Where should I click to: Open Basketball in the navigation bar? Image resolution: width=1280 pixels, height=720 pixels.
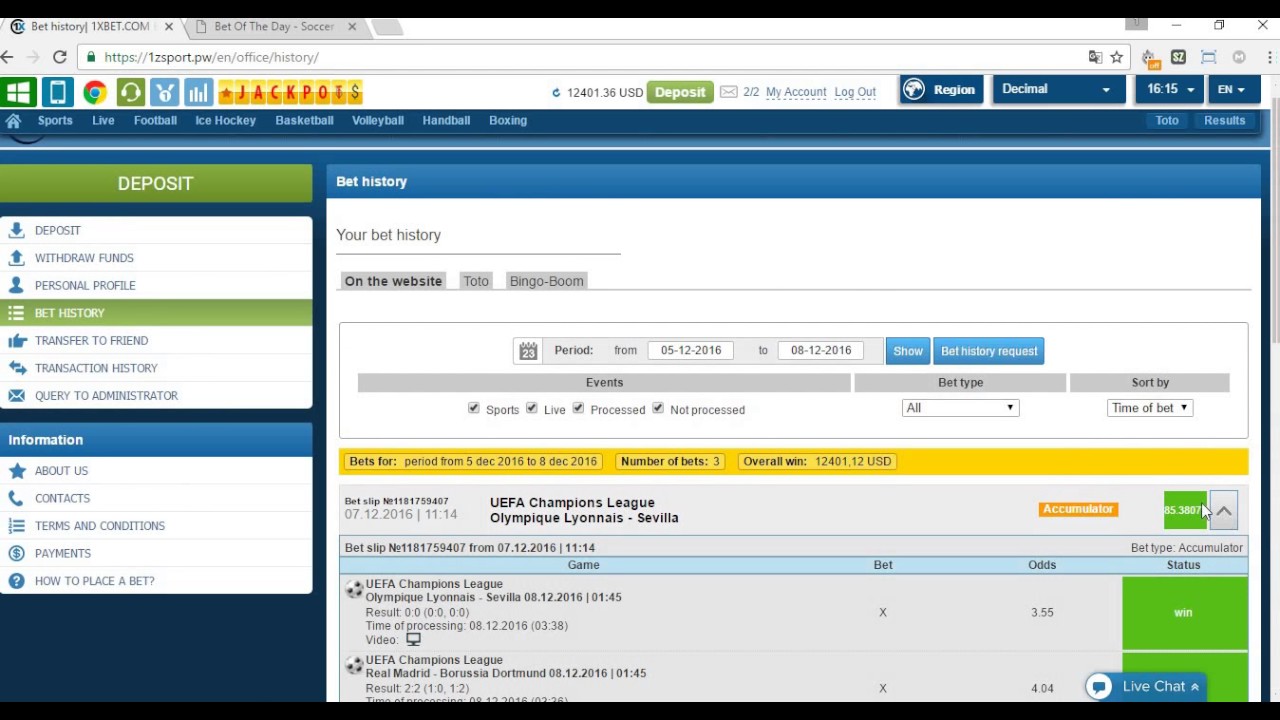click(304, 120)
